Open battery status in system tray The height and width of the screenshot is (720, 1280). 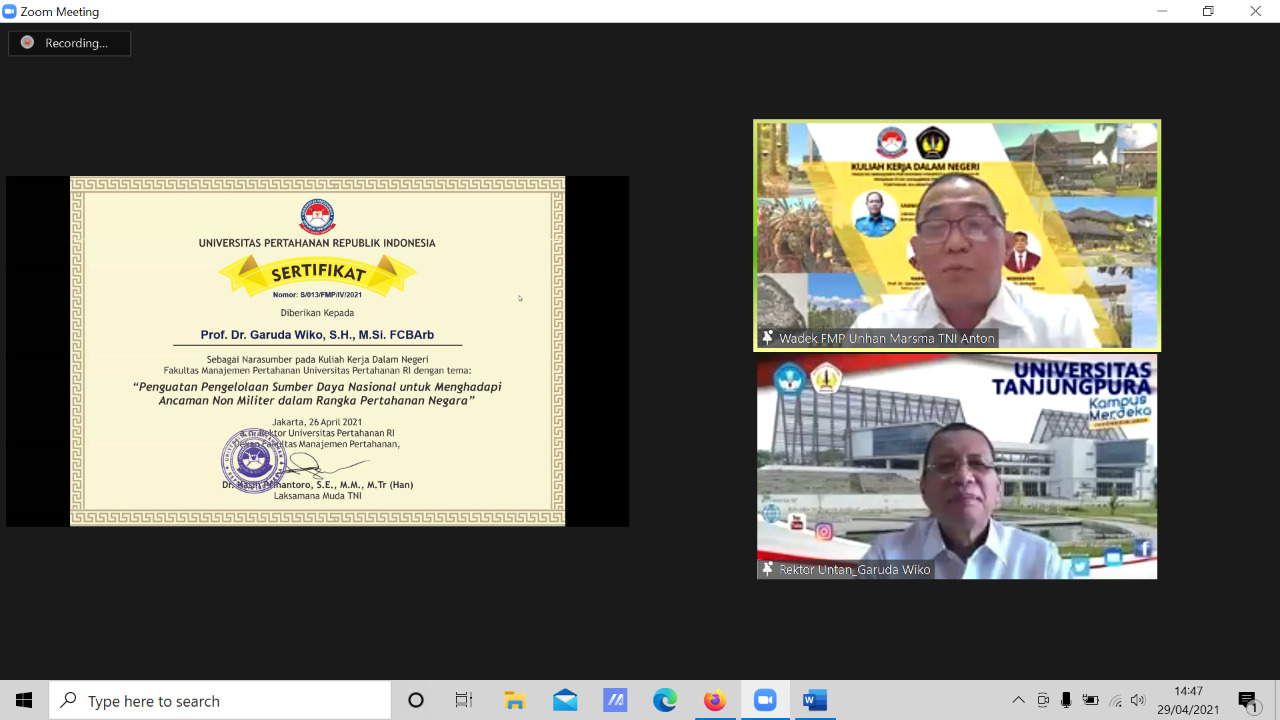coord(1091,701)
